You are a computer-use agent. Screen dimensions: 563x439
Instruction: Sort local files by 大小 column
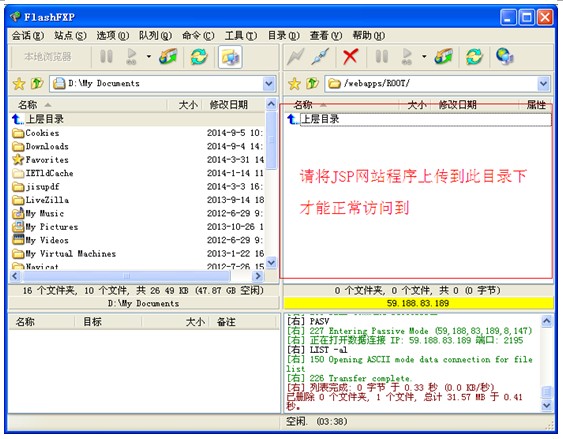(x=184, y=105)
